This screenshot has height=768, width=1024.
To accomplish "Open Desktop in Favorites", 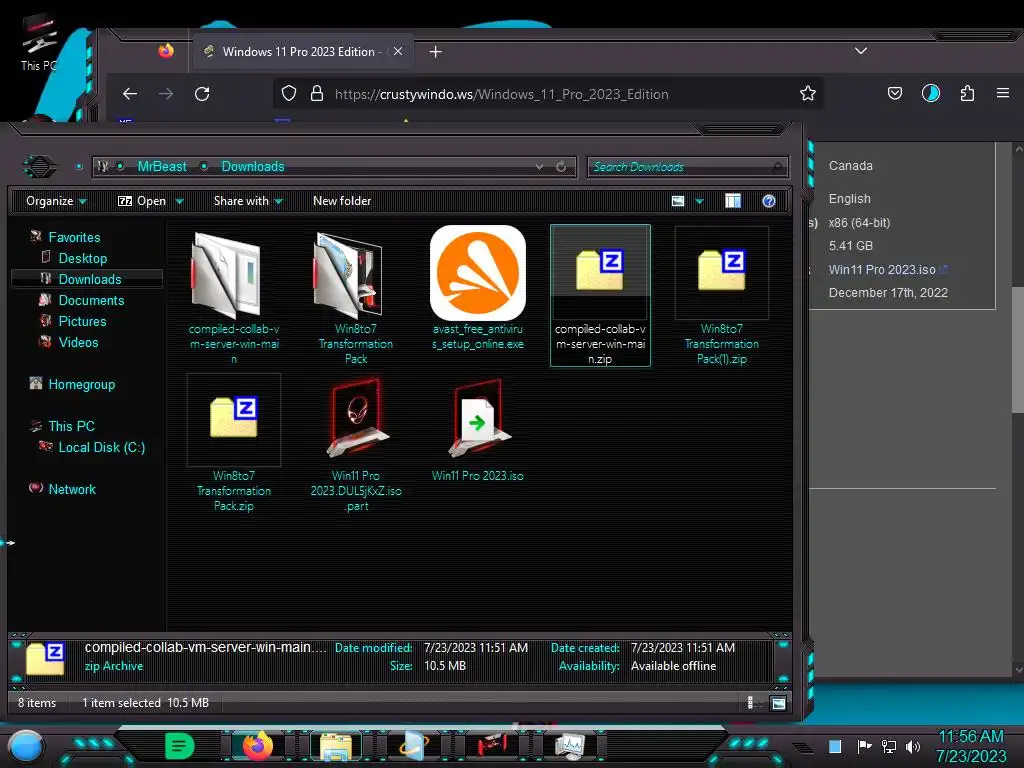I will click(82, 258).
